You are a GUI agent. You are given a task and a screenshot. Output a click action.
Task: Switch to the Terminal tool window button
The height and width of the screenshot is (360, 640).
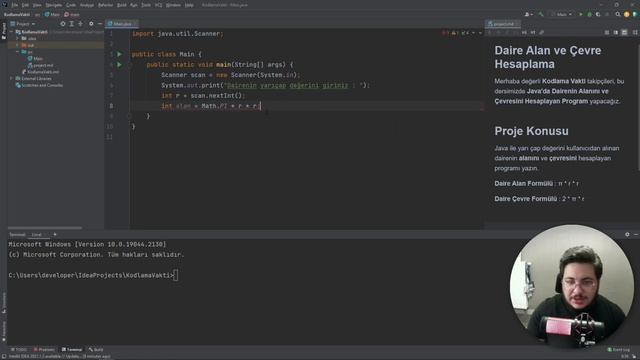[x=72, y=350]
